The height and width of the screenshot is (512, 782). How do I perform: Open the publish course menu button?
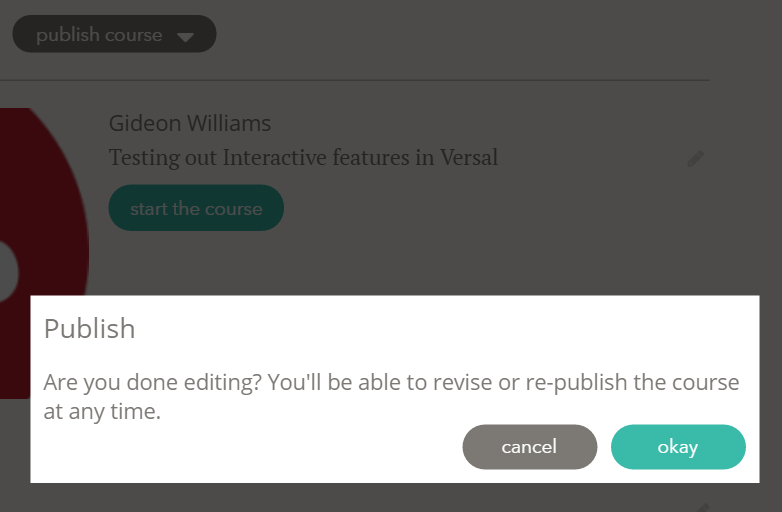114,35
